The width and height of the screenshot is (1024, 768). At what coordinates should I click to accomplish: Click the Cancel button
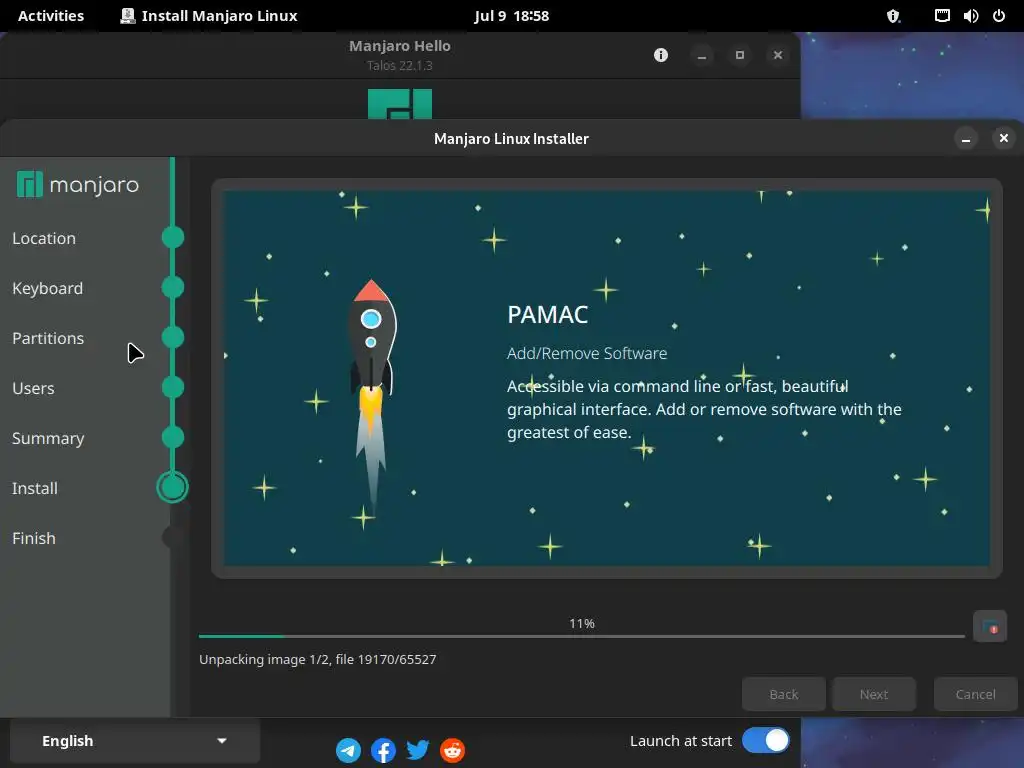click(x=976, y=694)
